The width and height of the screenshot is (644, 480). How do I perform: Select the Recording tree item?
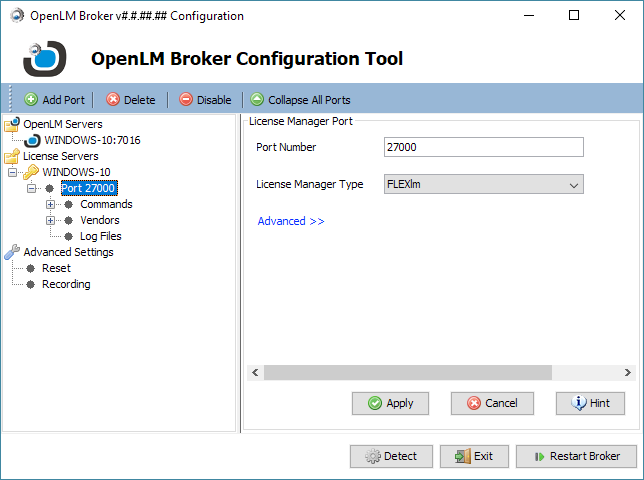coord(66,284)
